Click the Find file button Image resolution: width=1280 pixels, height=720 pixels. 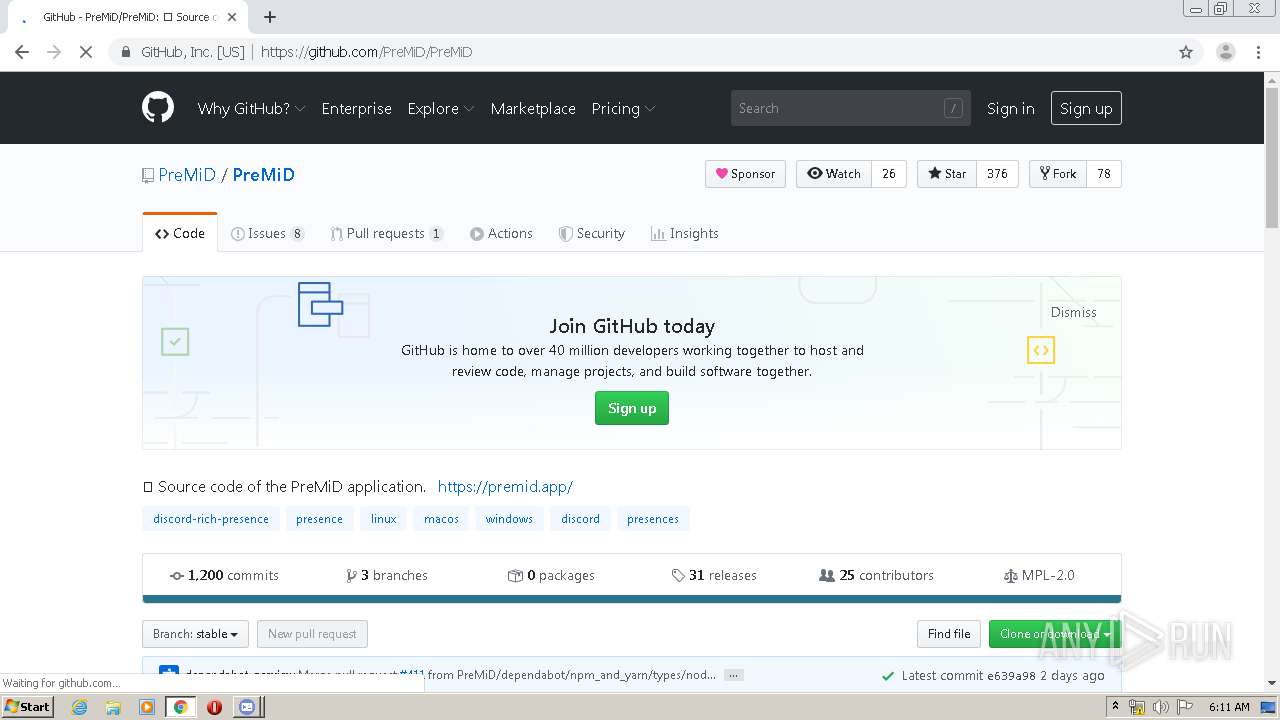[949, 634]
